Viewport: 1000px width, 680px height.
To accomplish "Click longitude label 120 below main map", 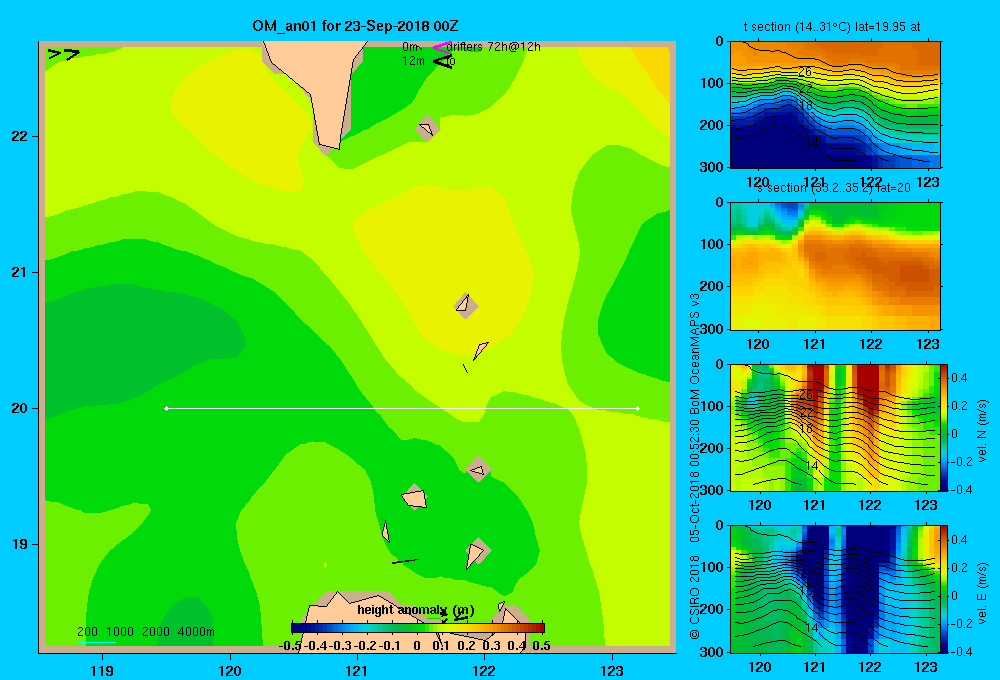I will (230, 670).
